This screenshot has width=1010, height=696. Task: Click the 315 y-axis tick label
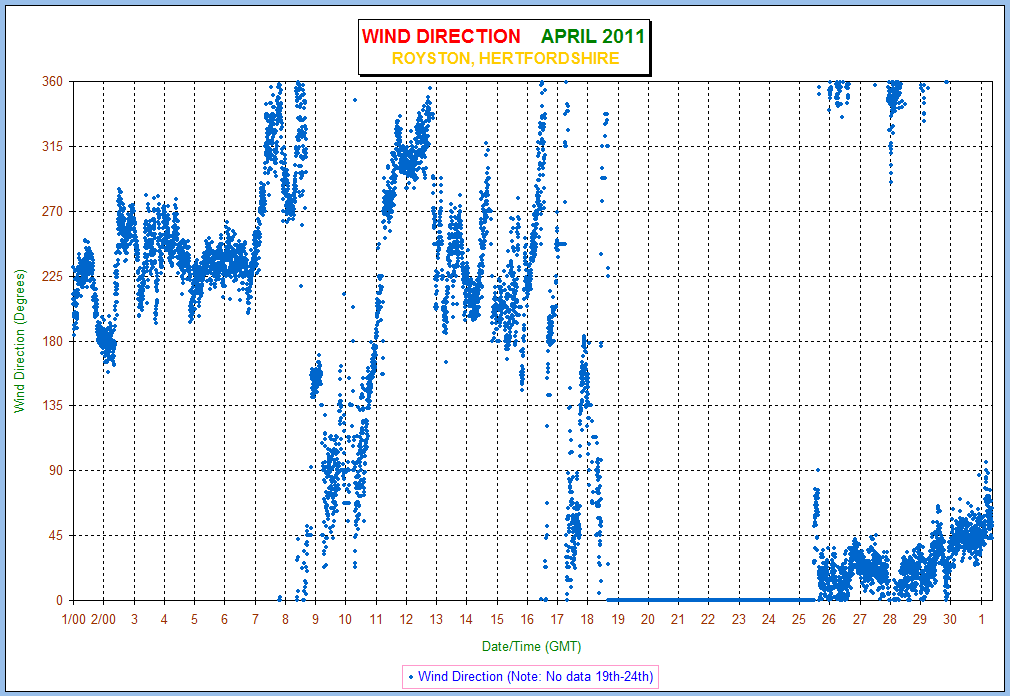(x=53, y=146)
